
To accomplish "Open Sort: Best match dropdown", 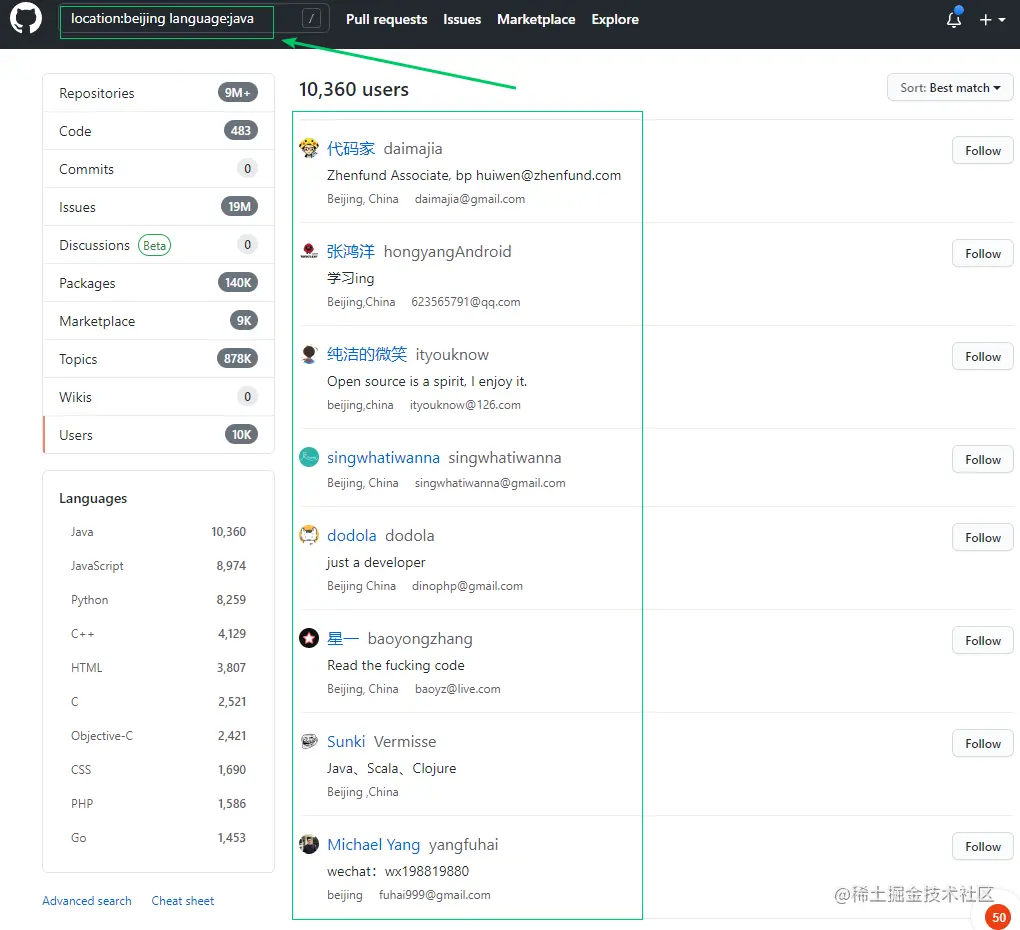I will coord(950,88).
